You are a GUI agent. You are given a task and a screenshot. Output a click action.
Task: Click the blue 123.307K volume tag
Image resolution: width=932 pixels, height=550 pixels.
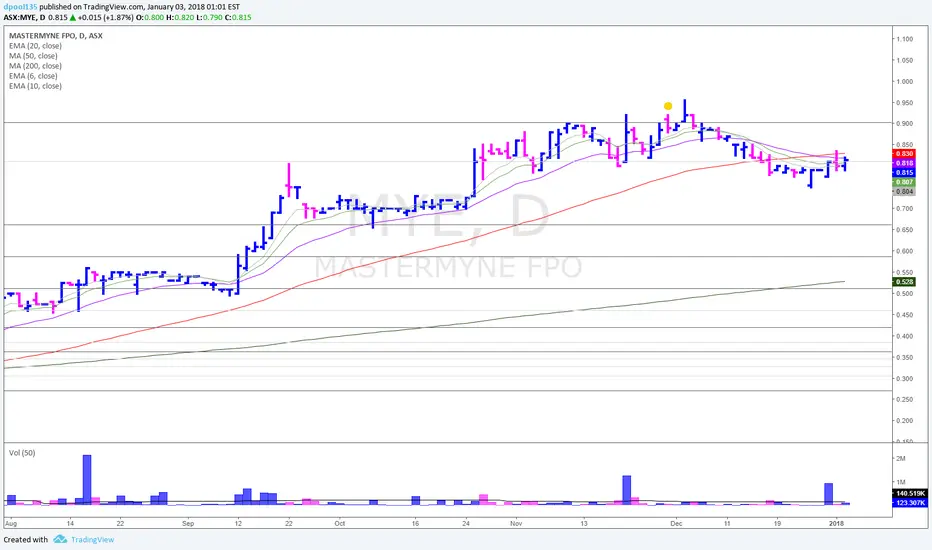click(910, 503)
